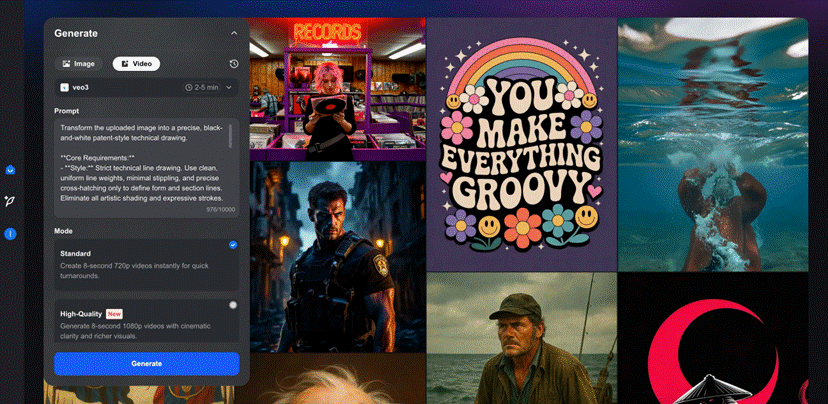Click the 2-5 min time estimate badge
828x404 pixels.
click(x=203, y=88)
